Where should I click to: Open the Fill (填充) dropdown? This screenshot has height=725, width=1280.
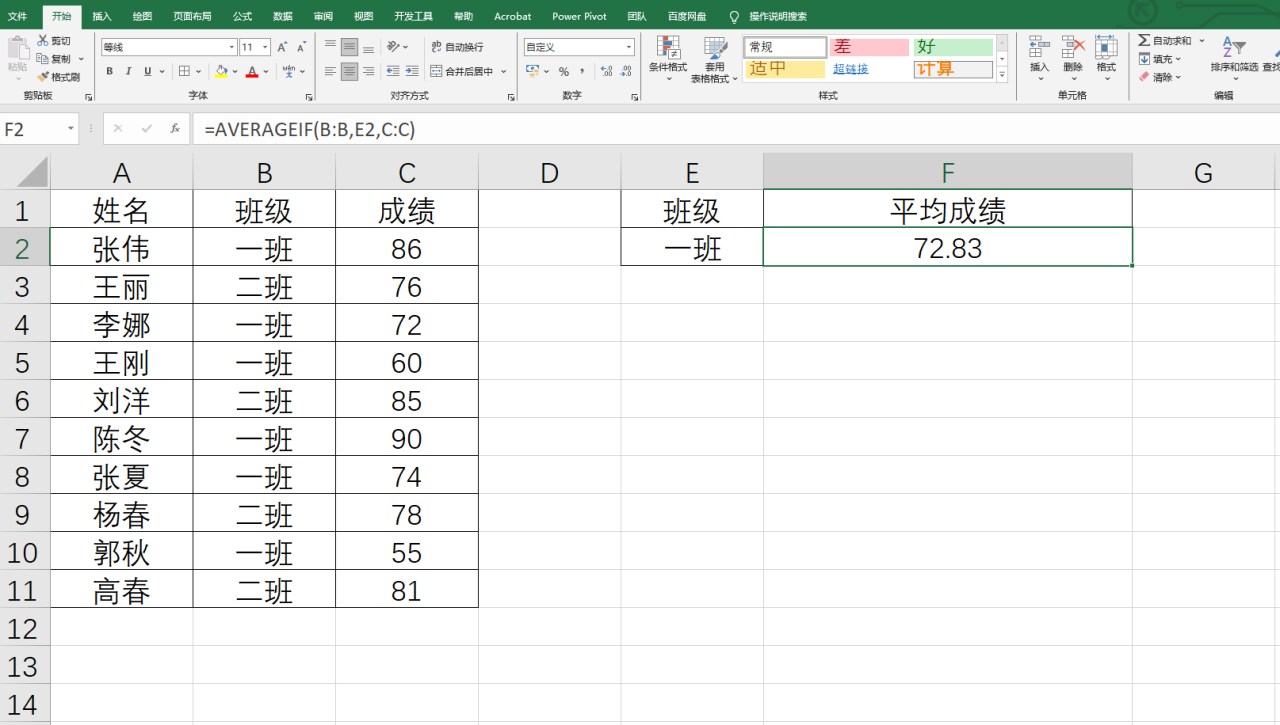pos(1160,59)
